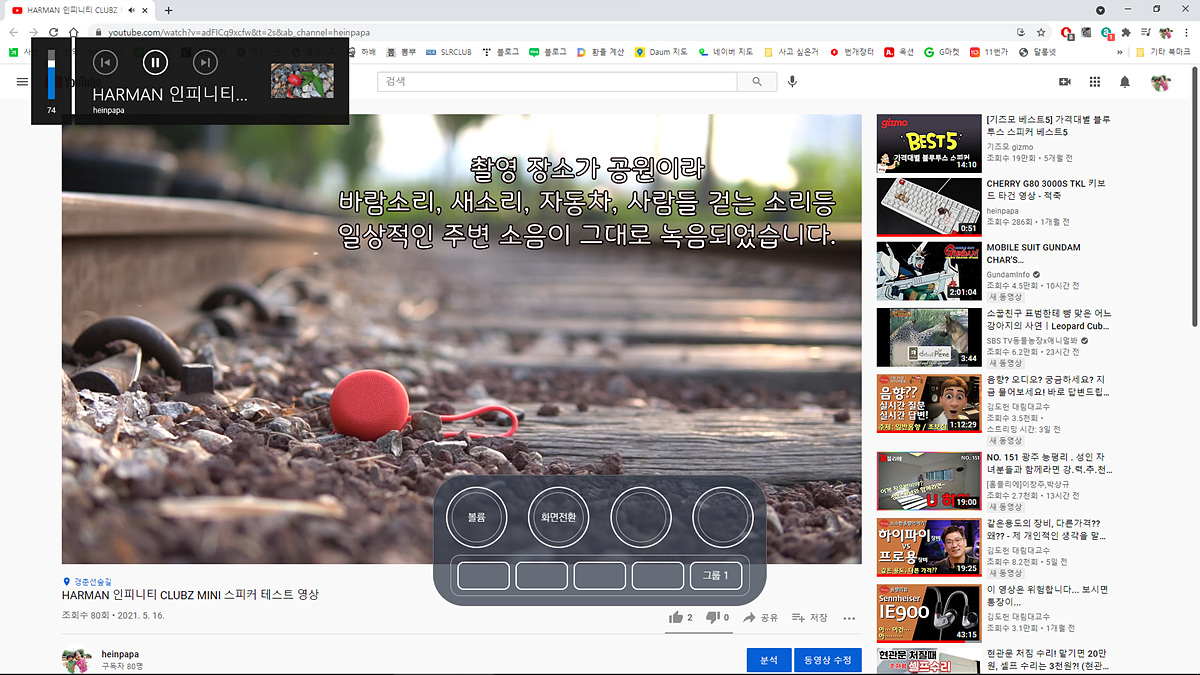Click the media overlay video thumbnail
The width and height of the screenshot is (1200, 675).
tap(303, 80)
